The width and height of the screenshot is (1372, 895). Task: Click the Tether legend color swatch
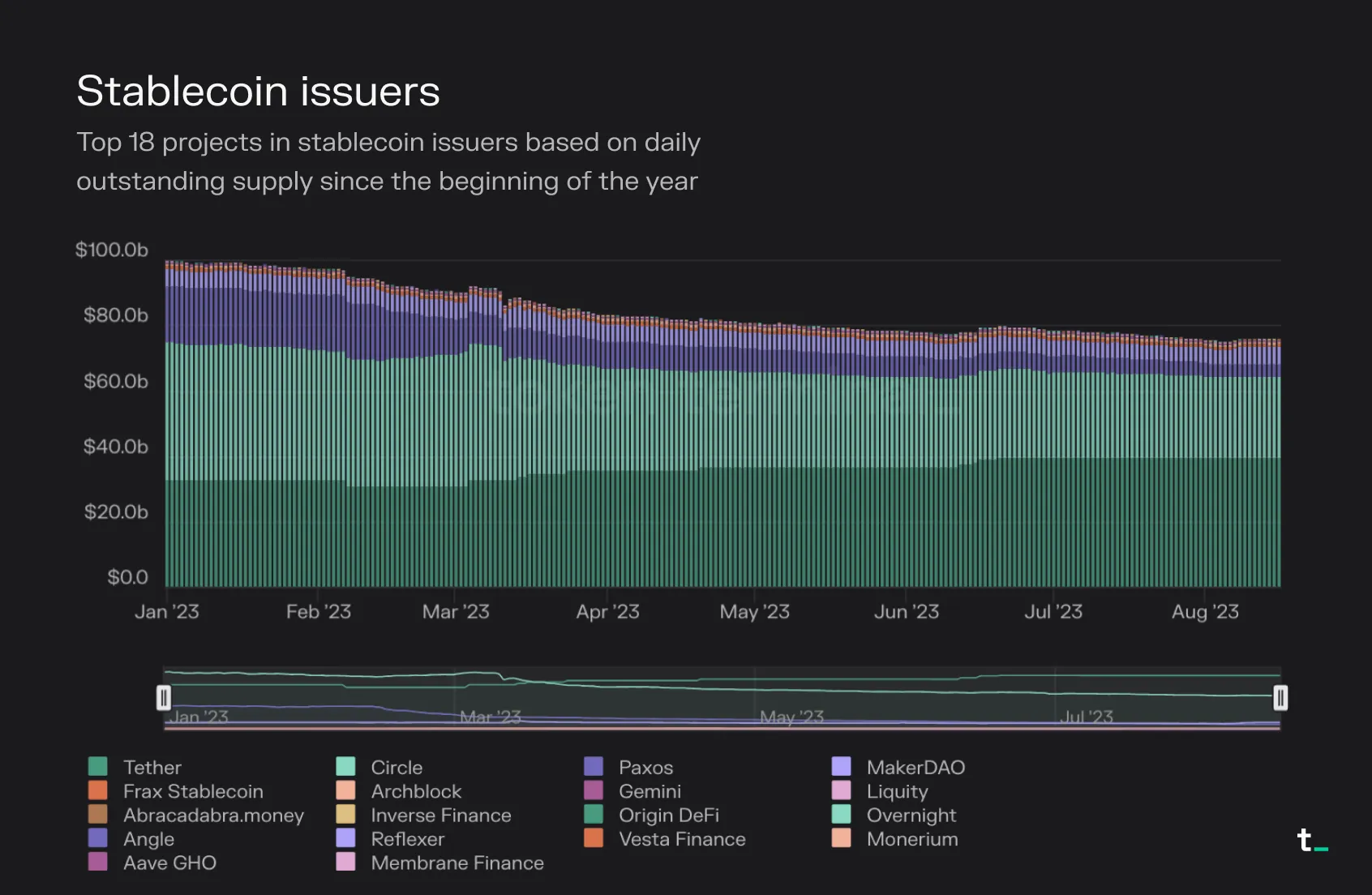(x=97, y=767)
